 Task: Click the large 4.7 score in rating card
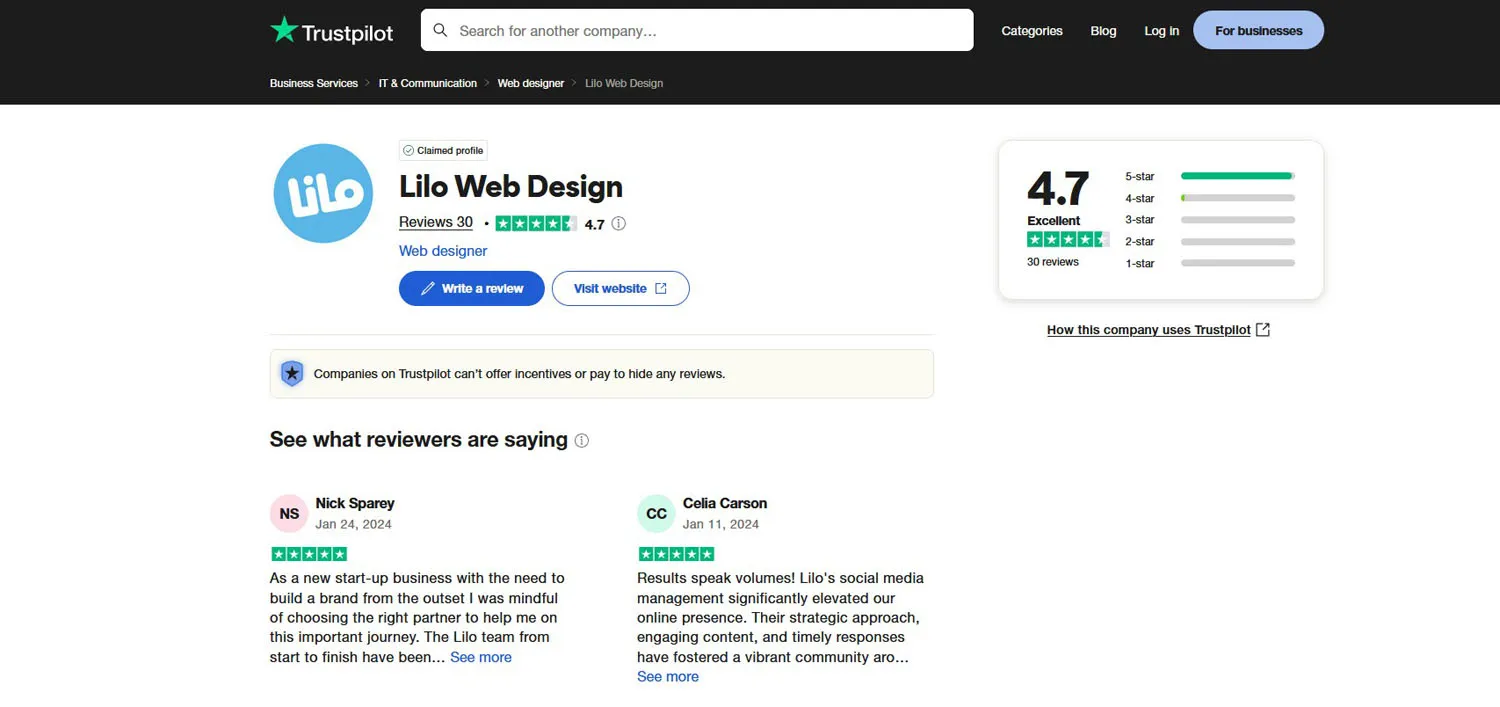pyautogui.click(x=1058, y=189)
